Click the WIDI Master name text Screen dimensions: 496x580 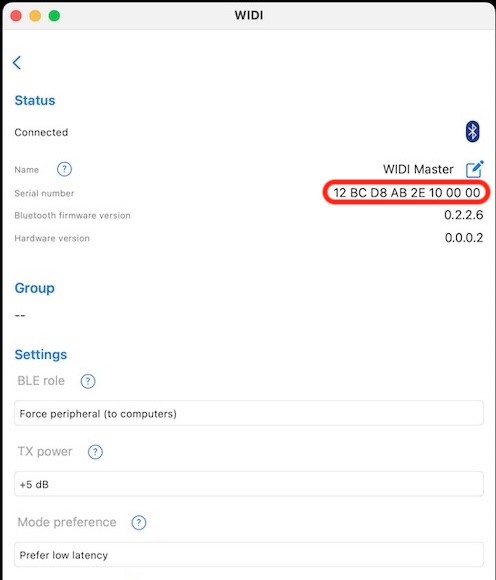pos(418,169)
